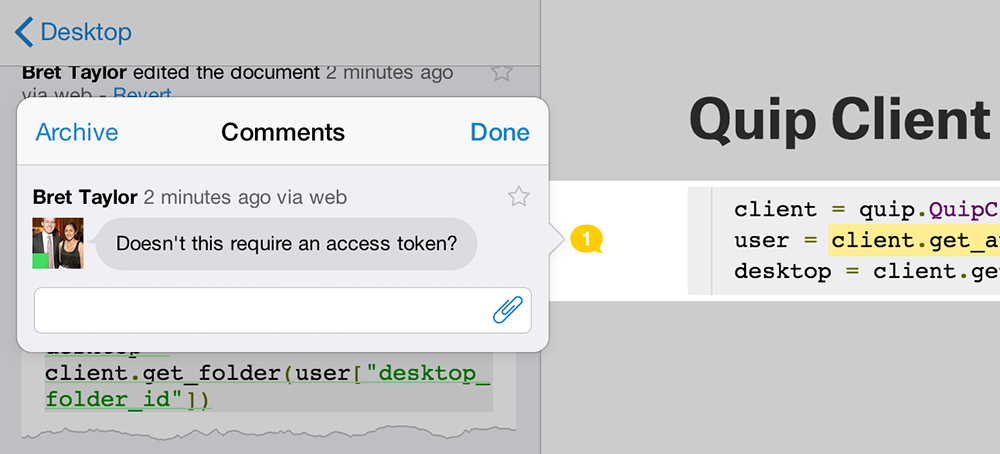
Task: Go back to Desktop folder label
Action: click(85, 32)
